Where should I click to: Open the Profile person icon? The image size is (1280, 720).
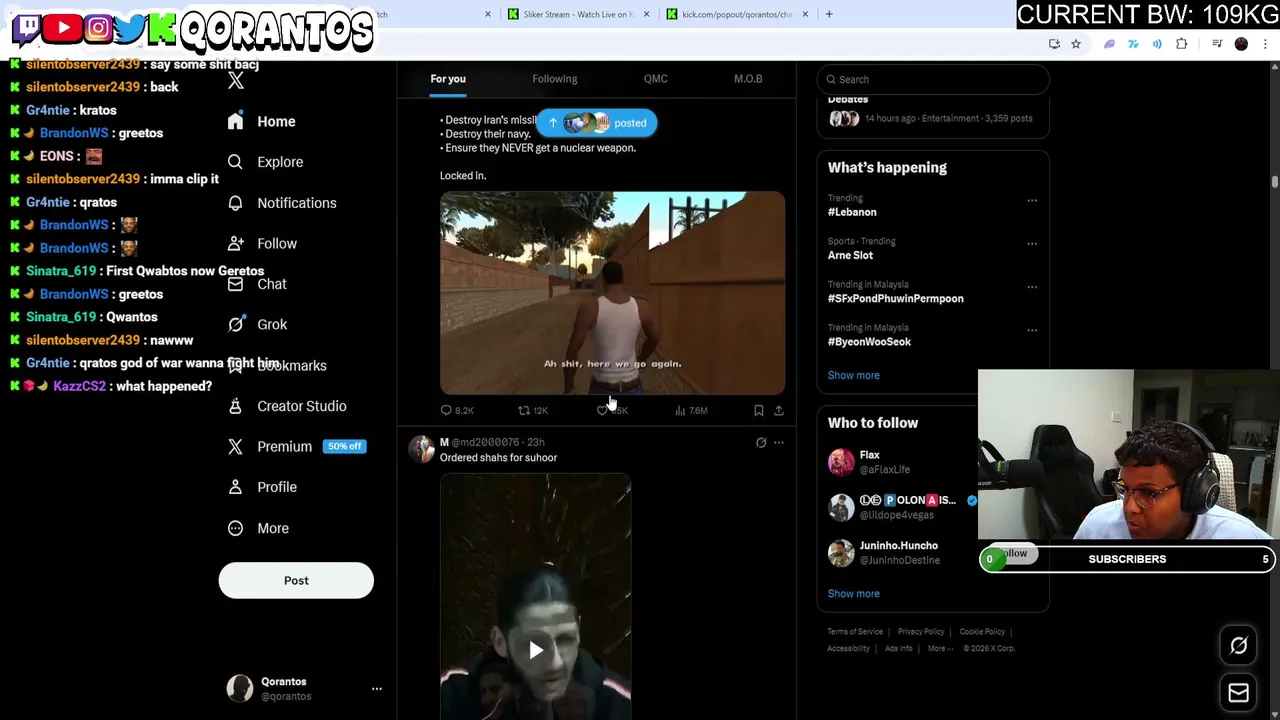coord(235,487)
